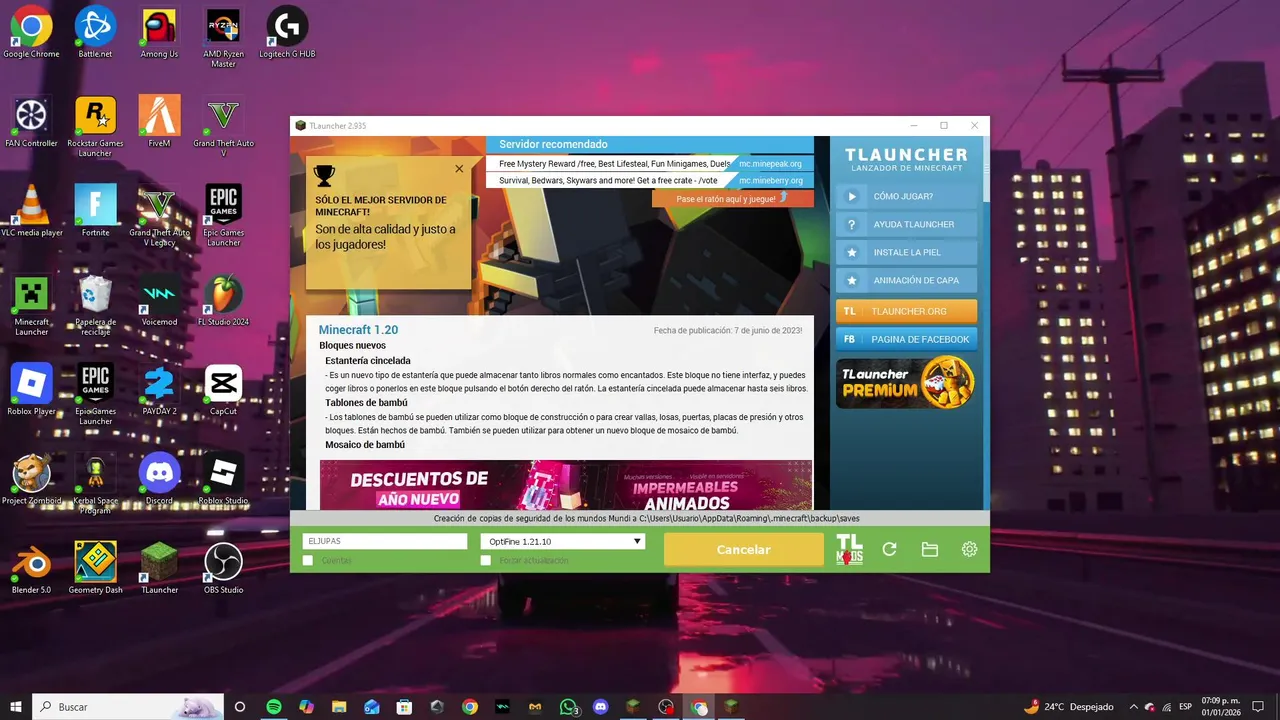Open Geometry Dash desktop icon
This screenshot has width=1280, height=720.
[95, 567]
